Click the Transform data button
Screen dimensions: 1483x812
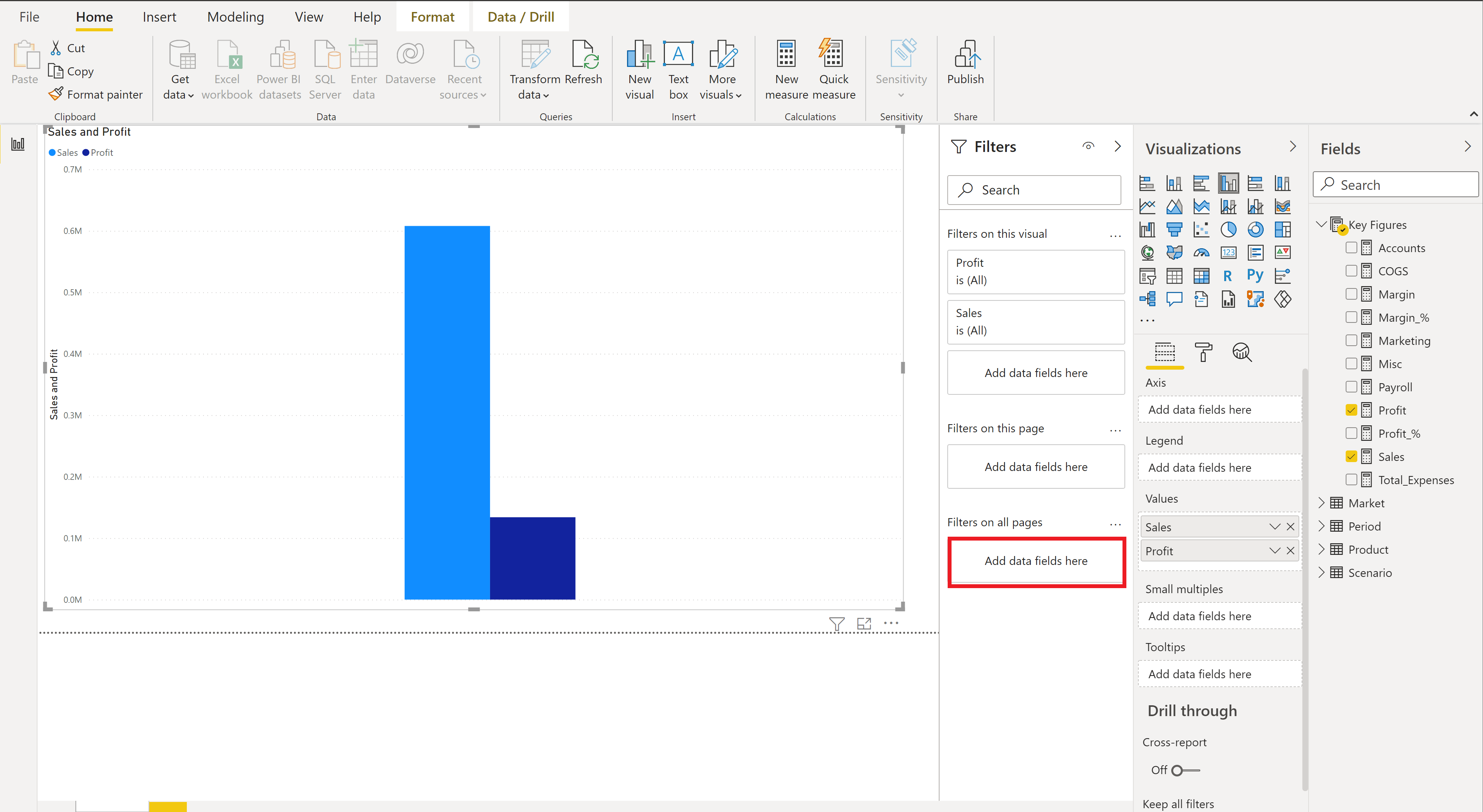pos(534,69)
